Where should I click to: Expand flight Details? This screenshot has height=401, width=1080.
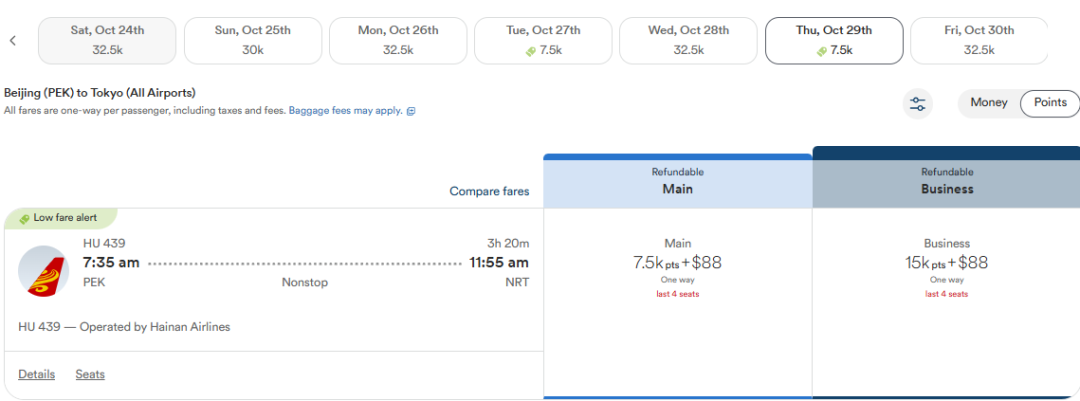click(37, 374)
